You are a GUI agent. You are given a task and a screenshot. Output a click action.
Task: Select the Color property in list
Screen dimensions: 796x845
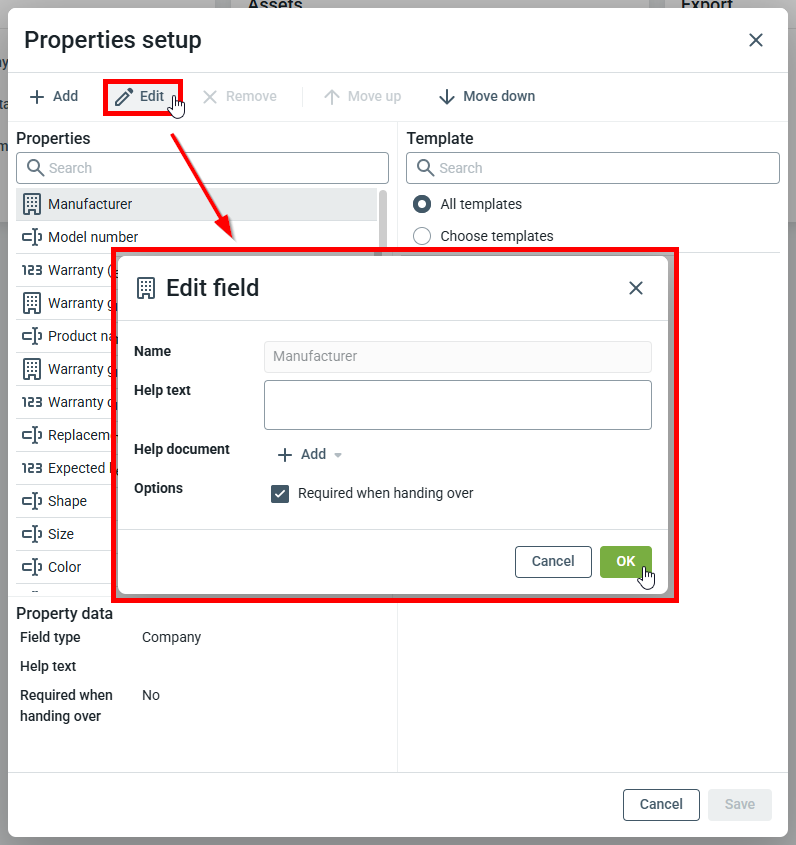point(64,567)
